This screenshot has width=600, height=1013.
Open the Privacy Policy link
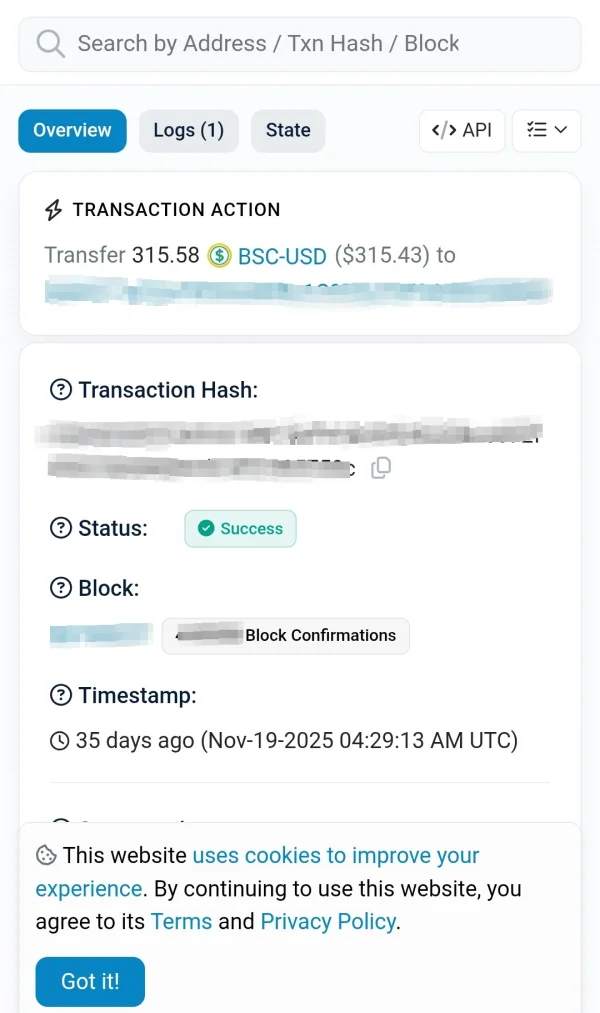[x=328, y=921]
